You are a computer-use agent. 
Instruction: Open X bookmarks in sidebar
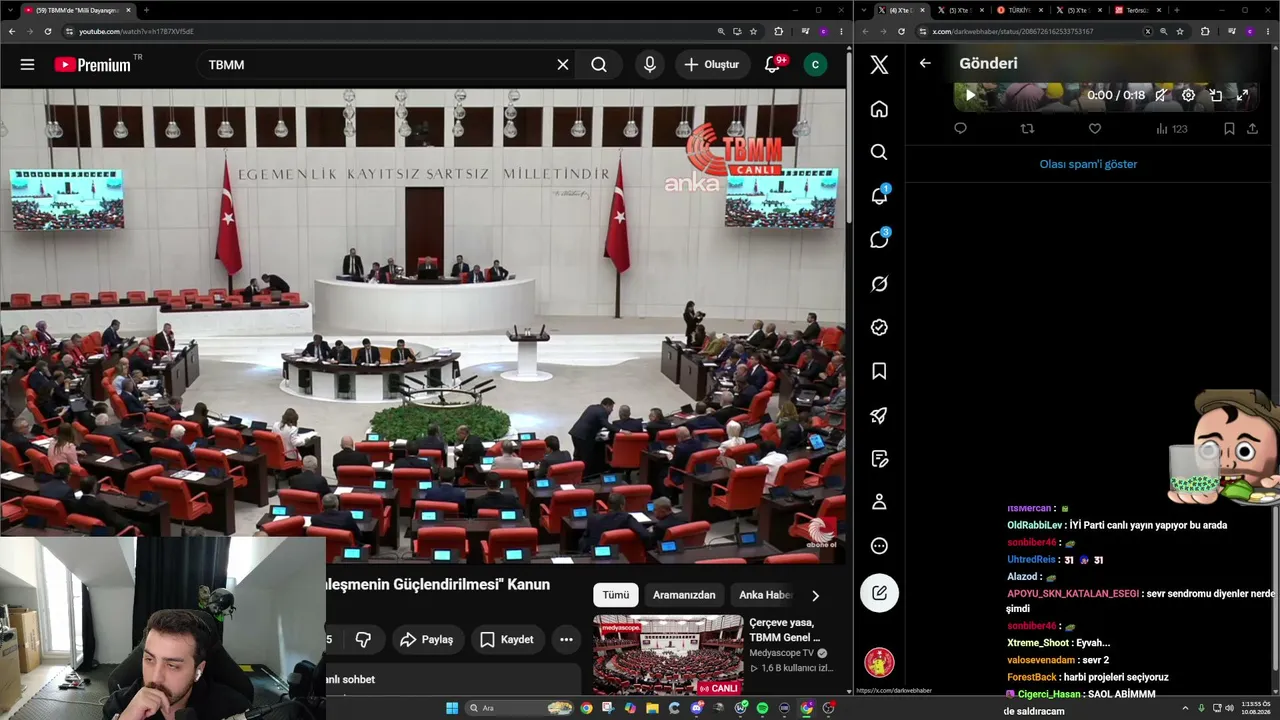click(879, 371)
